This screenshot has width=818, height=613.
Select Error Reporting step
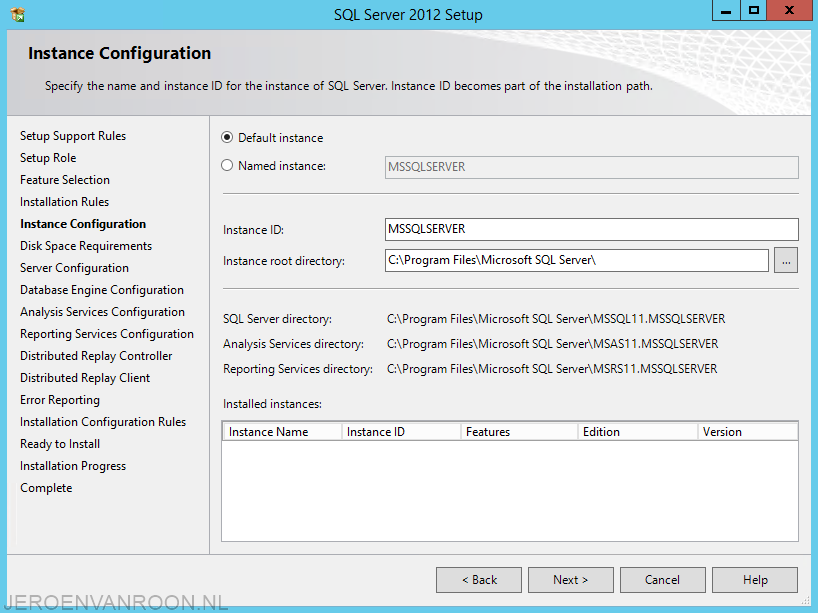tap(60, 400)
